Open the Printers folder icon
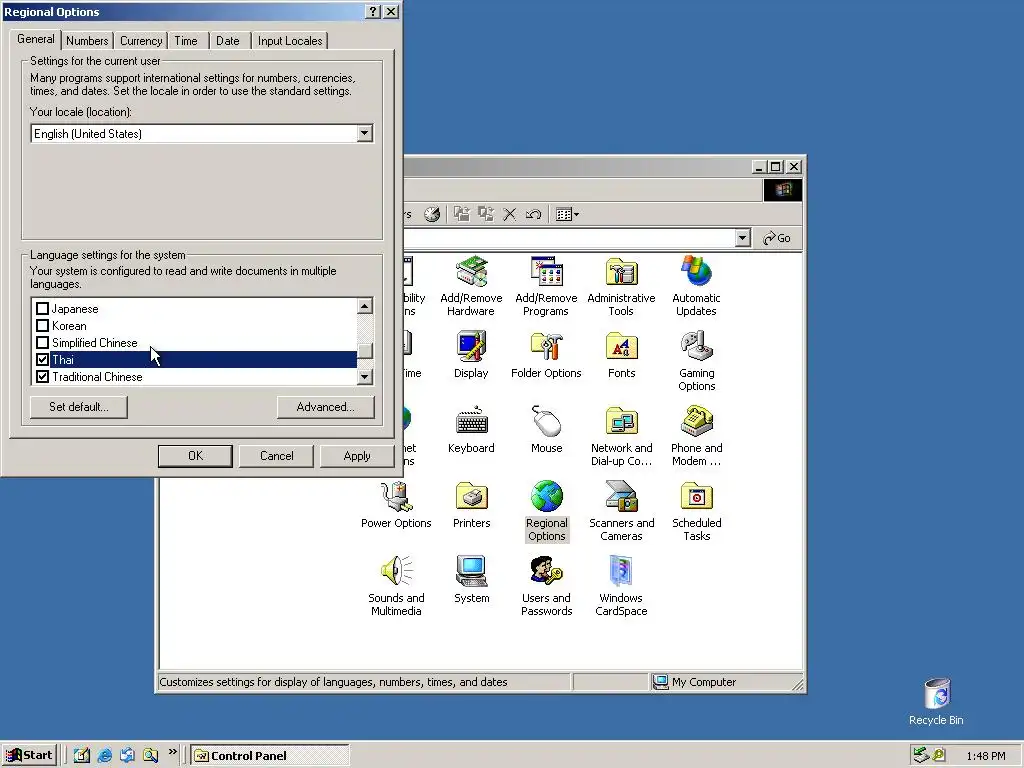The image size is (1024, 768). (471, 505)
